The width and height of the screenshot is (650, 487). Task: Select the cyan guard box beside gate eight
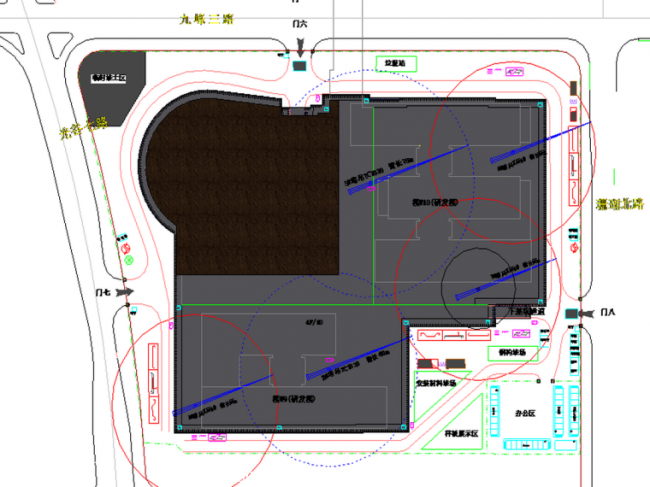(572, 314)
